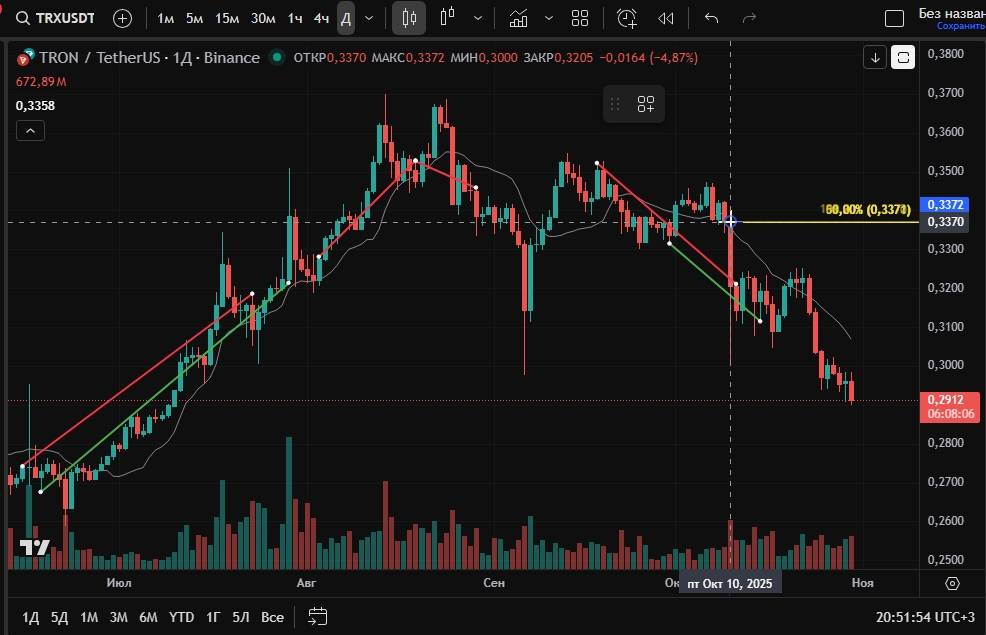Open the layout setup square icon
Image resolution: width=986 pixels, height=635 pixels.
895,18
